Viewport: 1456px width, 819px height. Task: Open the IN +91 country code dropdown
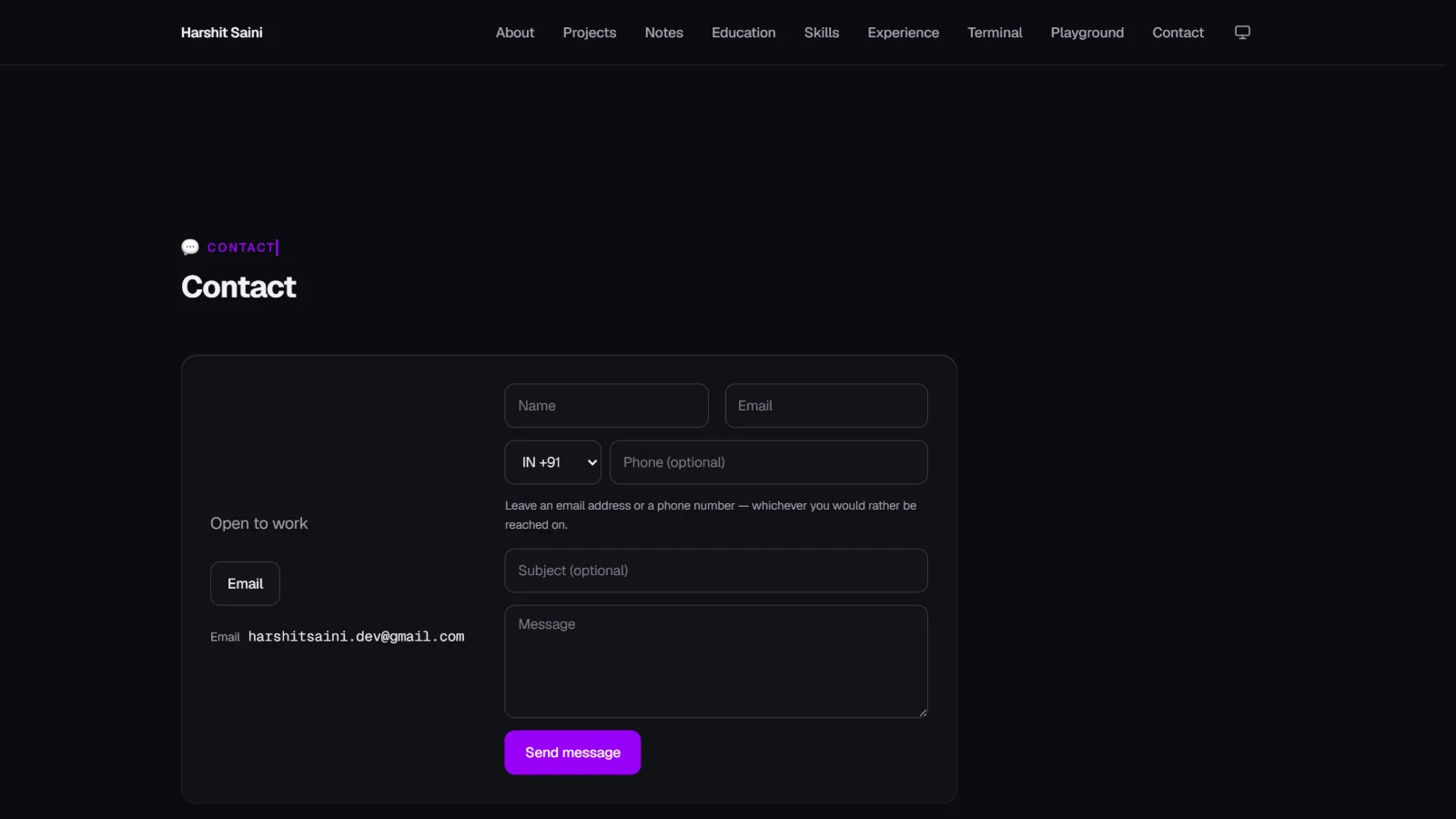click(x=553, y=462)
